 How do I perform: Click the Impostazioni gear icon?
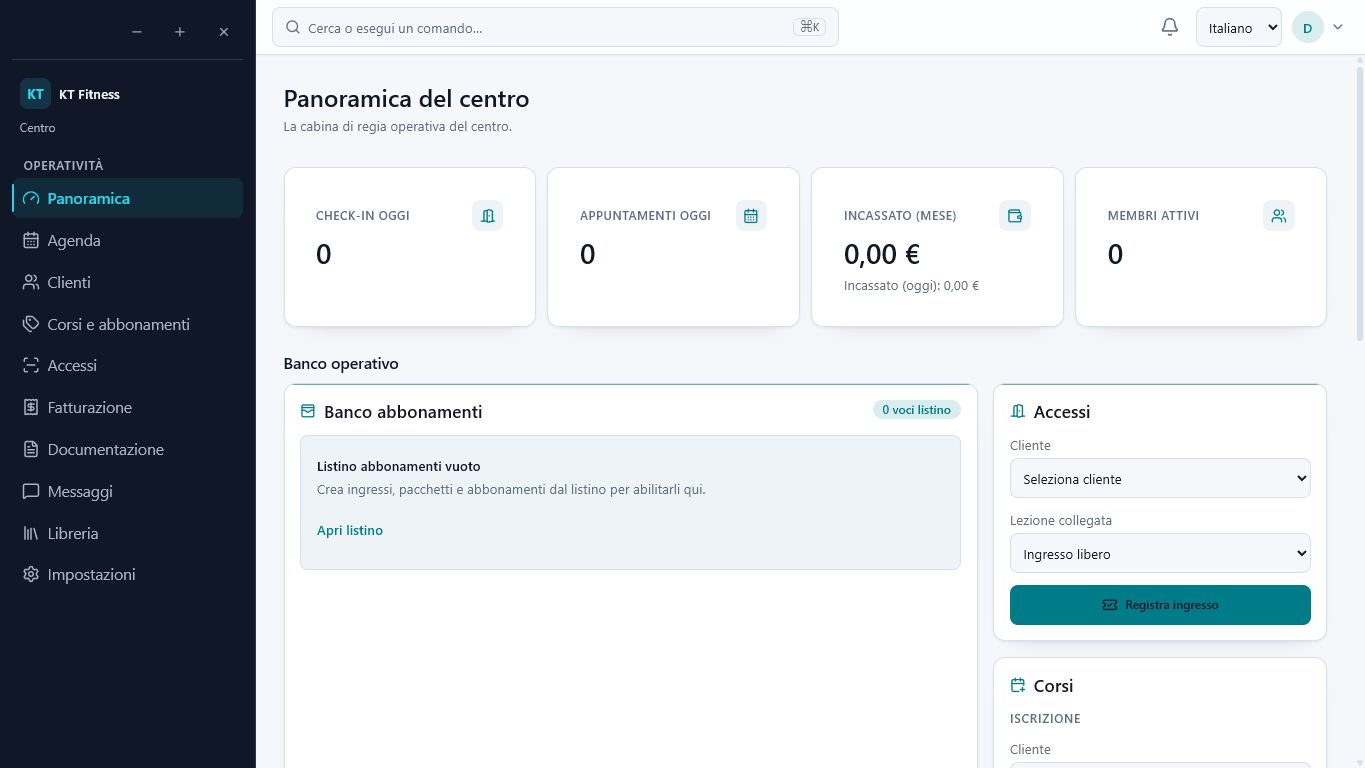pos(31,574)
